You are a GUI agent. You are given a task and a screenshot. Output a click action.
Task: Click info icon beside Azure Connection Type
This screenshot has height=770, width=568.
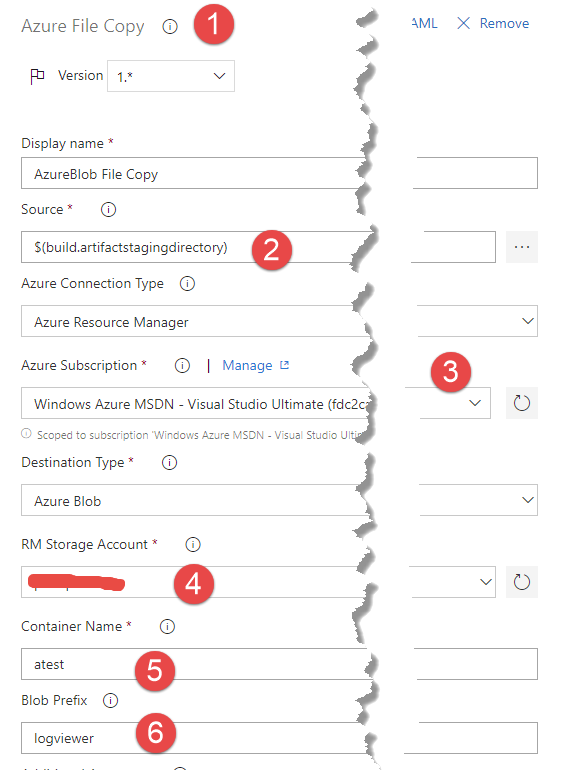tap(187, 283)
